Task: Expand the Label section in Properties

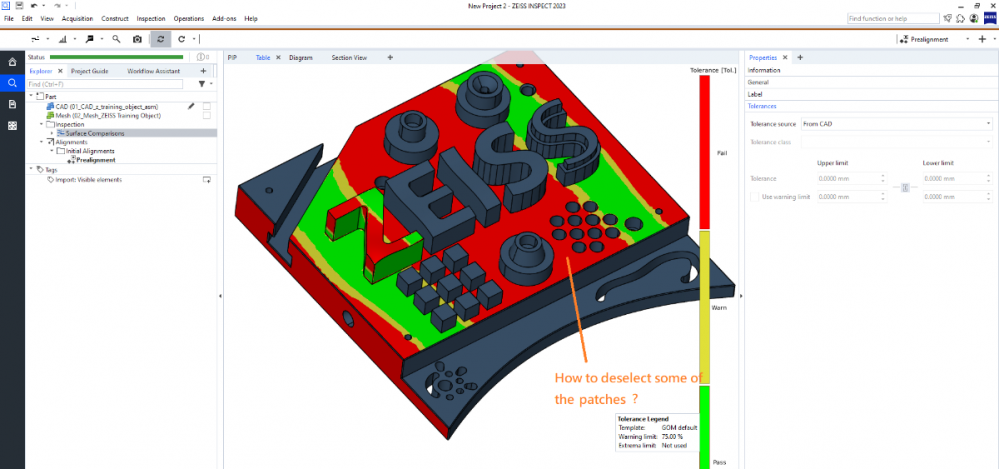Action: [x=755, y=94]
